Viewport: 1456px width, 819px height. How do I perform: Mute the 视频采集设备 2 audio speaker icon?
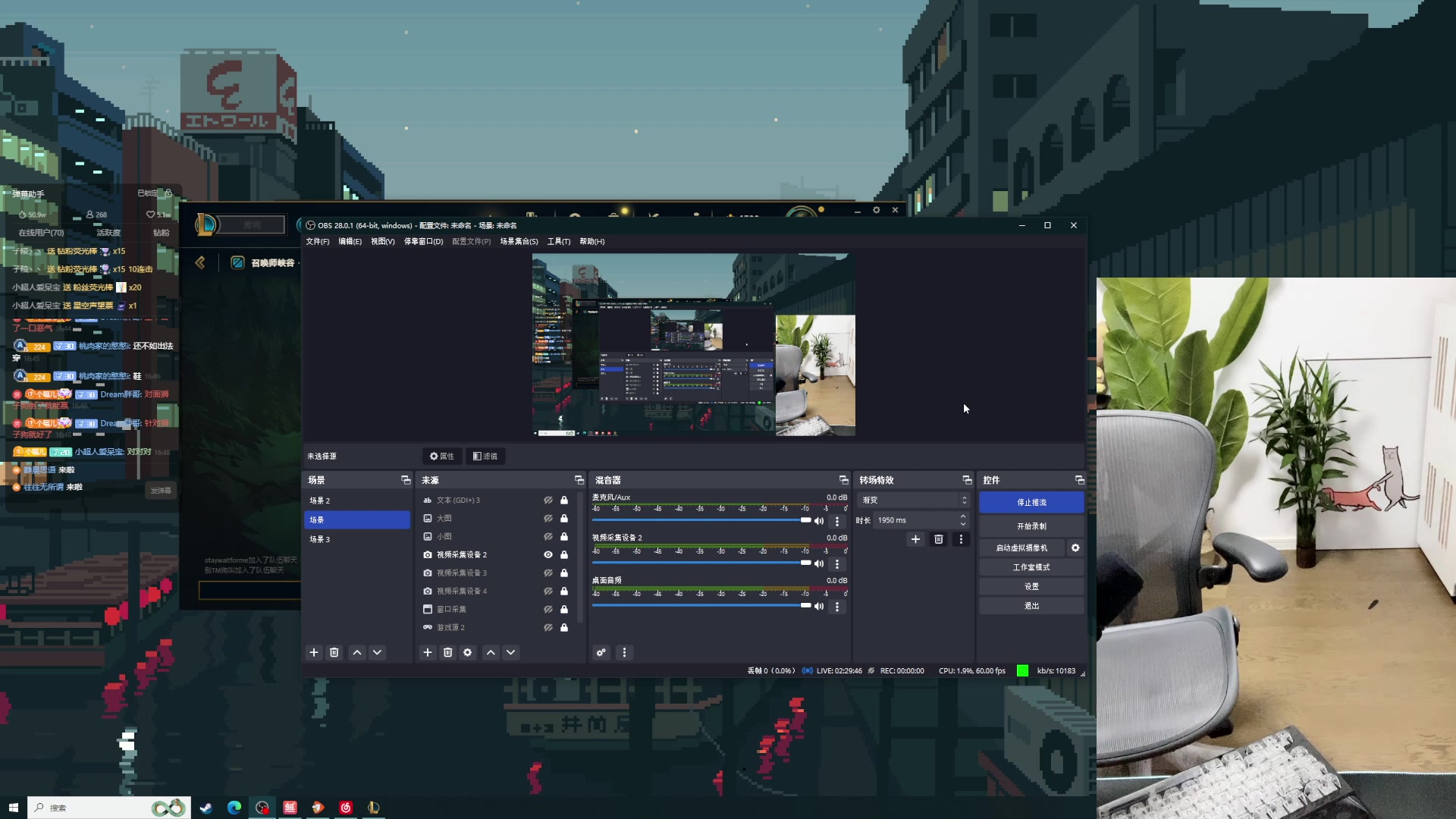pyautogui.click(x=819, y=563)
